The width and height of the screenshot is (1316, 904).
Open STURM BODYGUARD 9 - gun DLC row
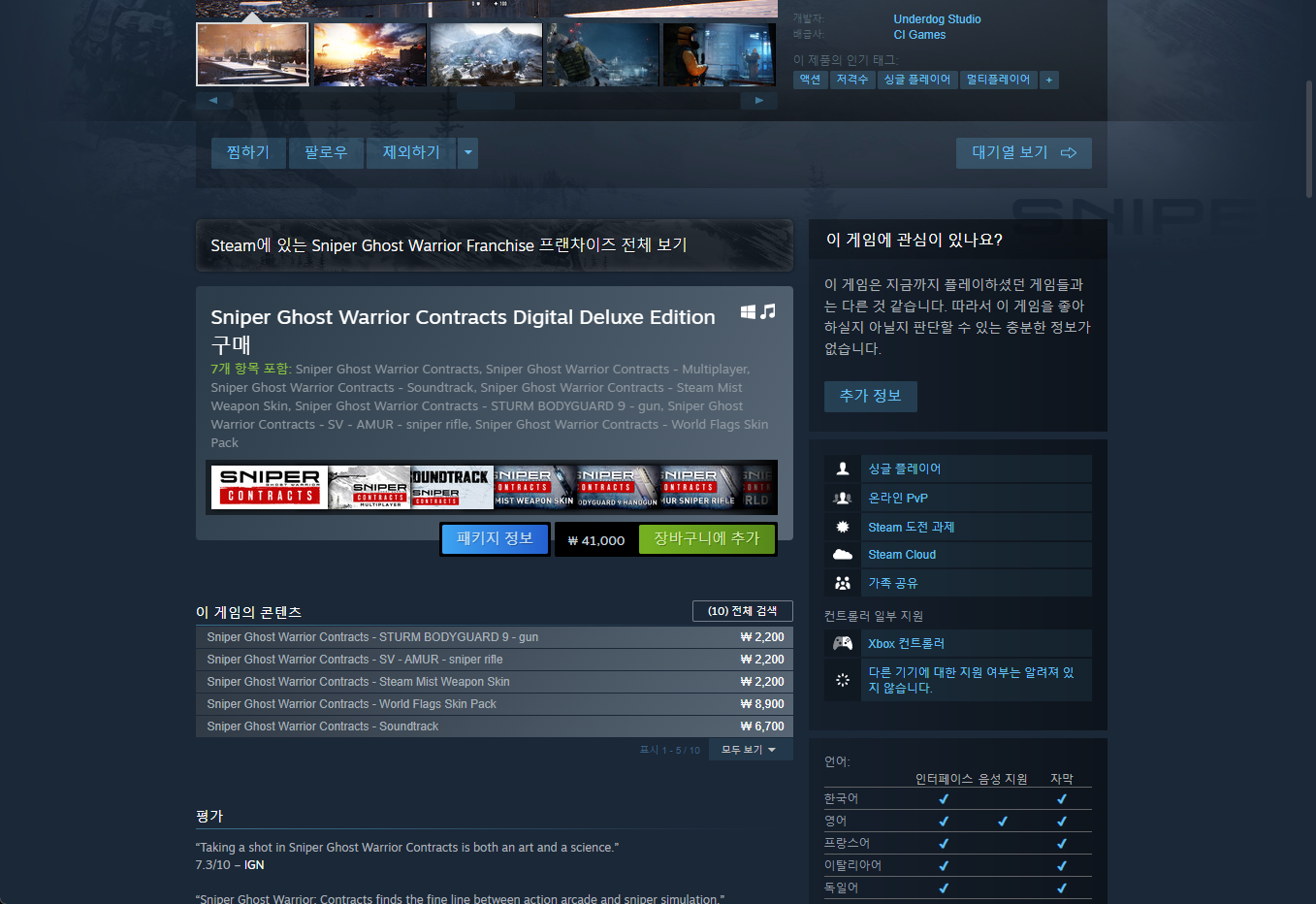point(495,637)
